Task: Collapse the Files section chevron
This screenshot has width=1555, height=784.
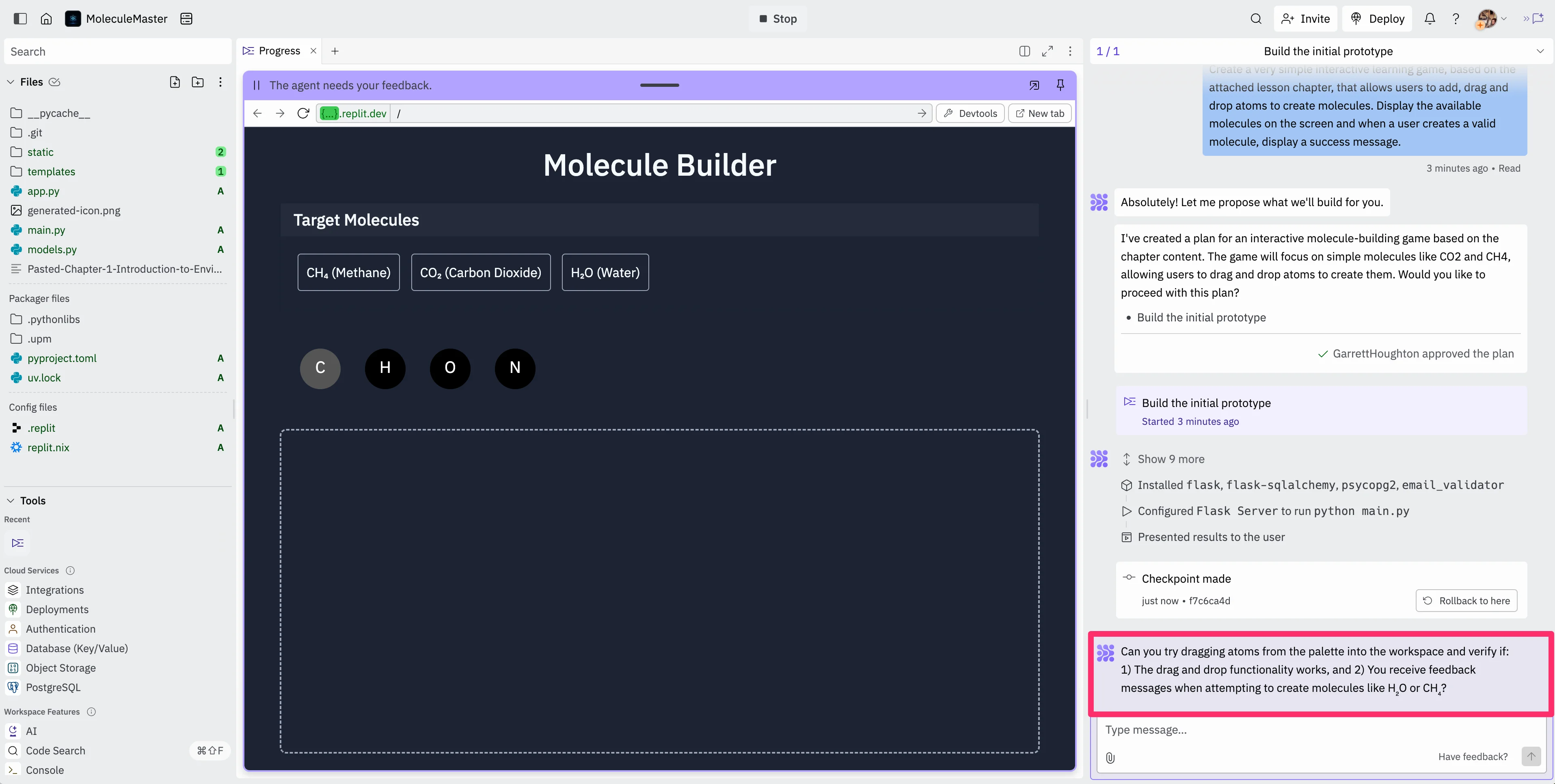Action: [x=10, y=82]
